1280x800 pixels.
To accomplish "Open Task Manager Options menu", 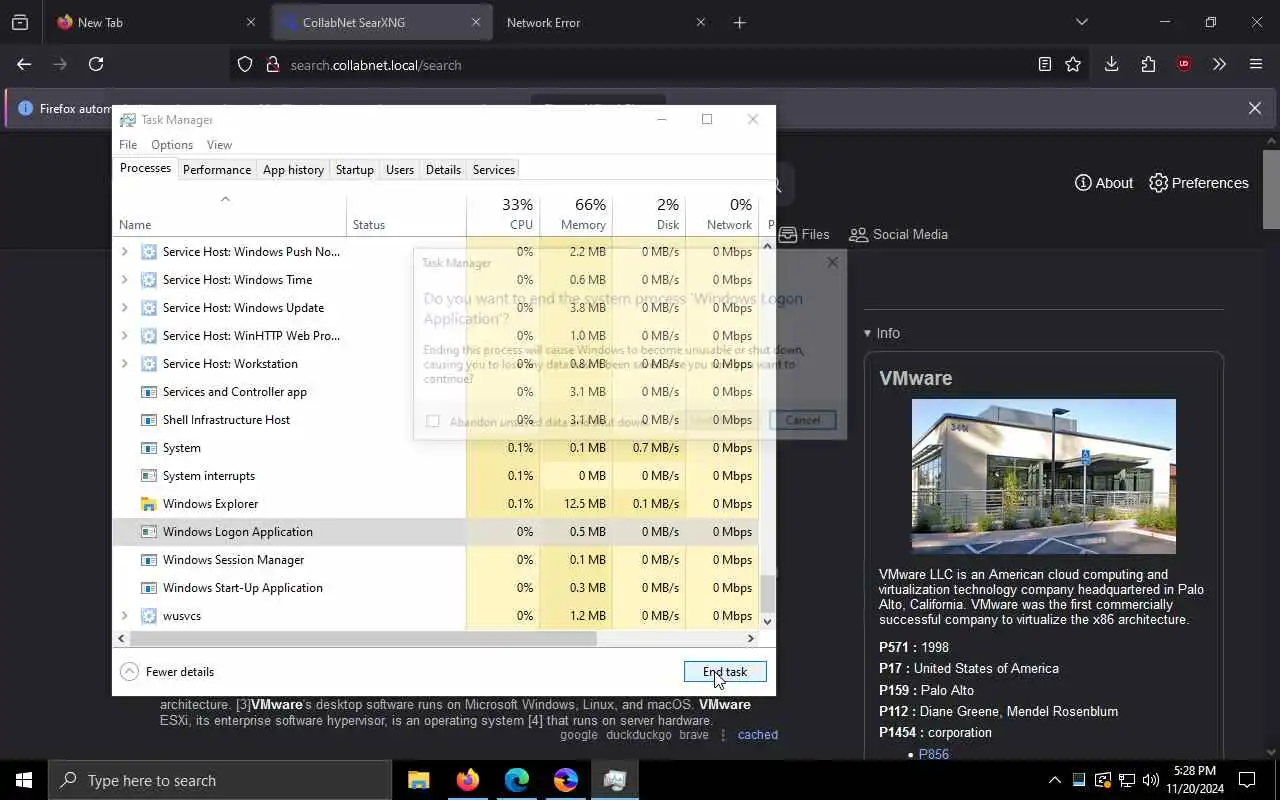I will pyautogui.click(x=172, y=145).
